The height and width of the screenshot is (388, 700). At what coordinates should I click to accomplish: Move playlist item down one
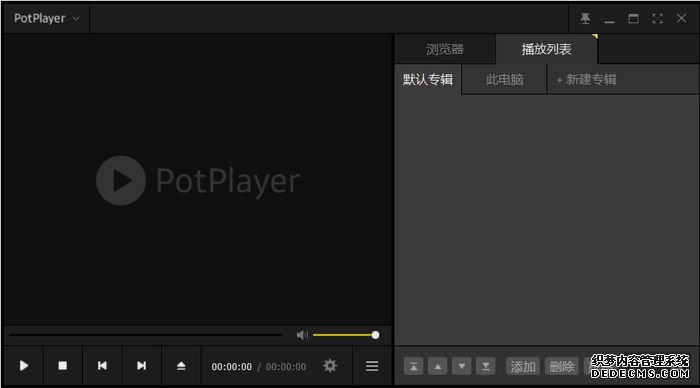[462, 367]
